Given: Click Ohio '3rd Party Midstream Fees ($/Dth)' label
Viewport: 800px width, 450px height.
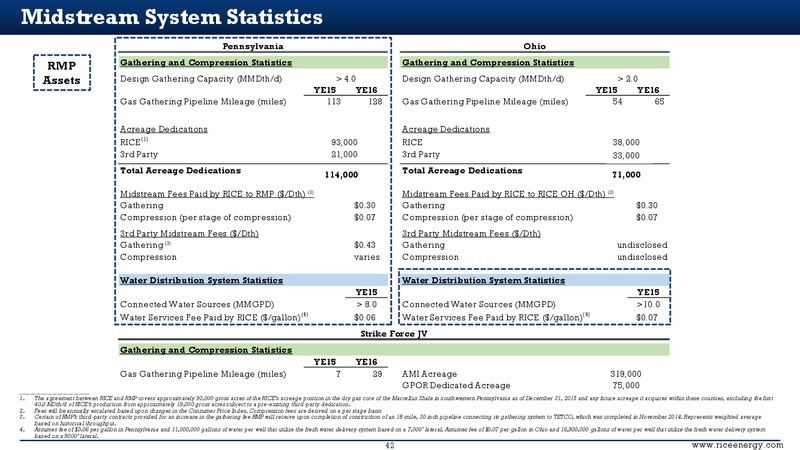Looking at the screenshot, I should click(x=471, y=234).
